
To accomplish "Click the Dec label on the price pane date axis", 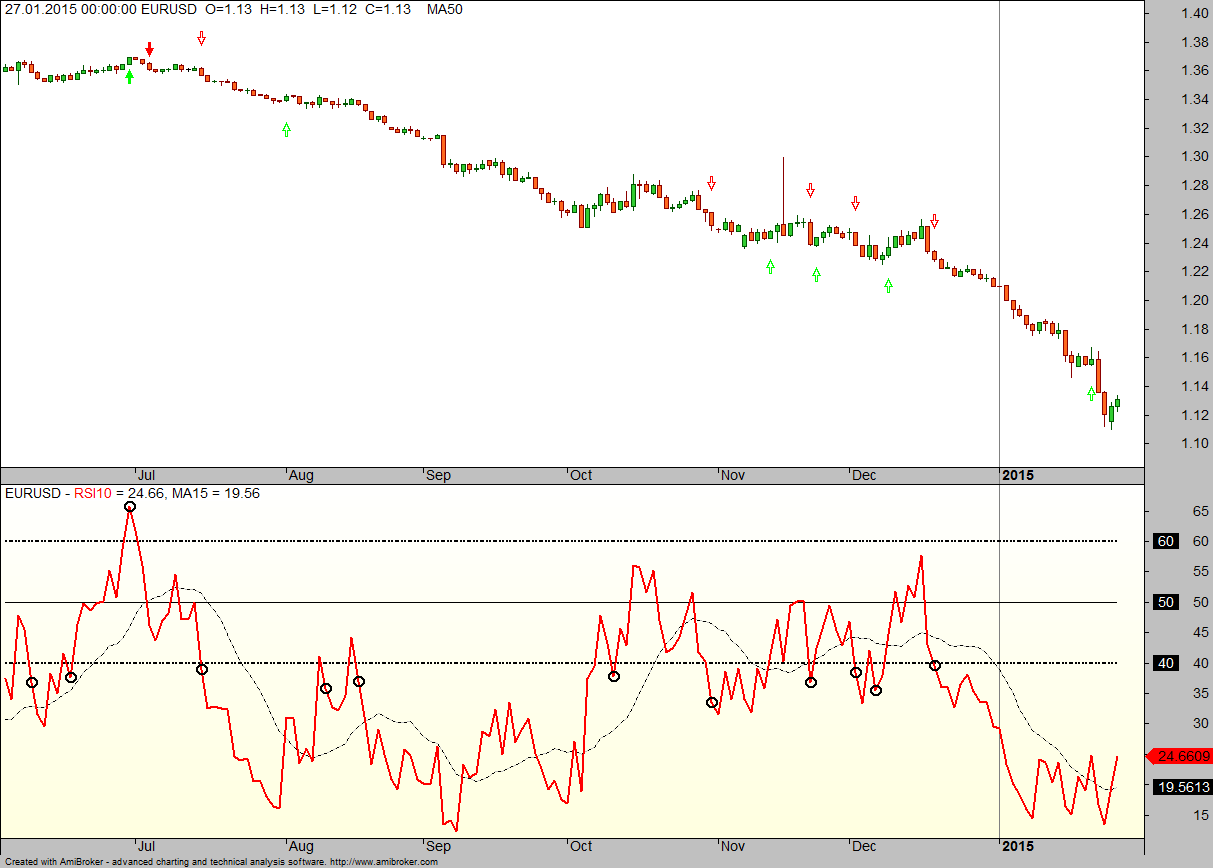I will pos(864,476).
